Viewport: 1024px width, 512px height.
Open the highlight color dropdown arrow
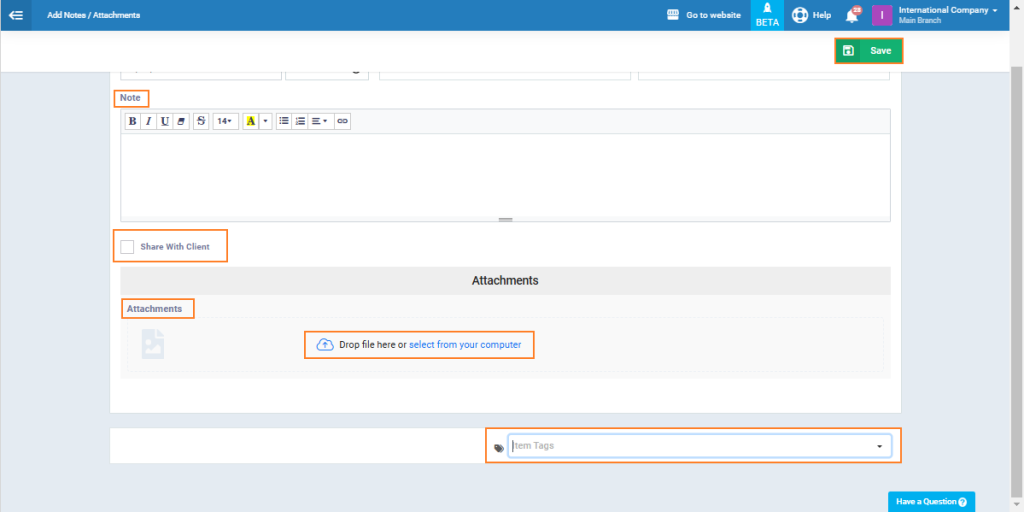tap(266, 121)
